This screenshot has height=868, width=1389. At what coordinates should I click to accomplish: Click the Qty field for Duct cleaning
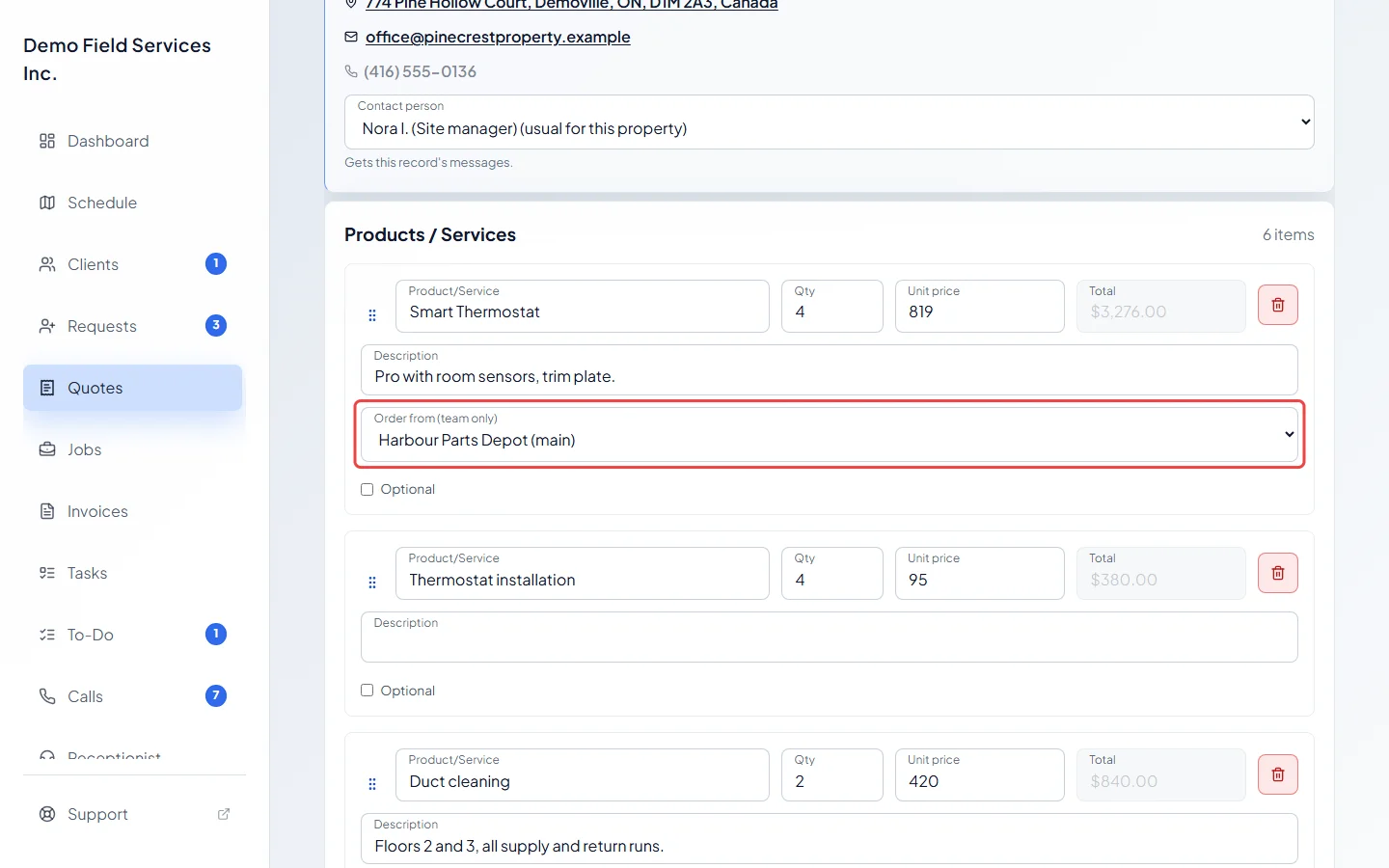pos(832,774)
